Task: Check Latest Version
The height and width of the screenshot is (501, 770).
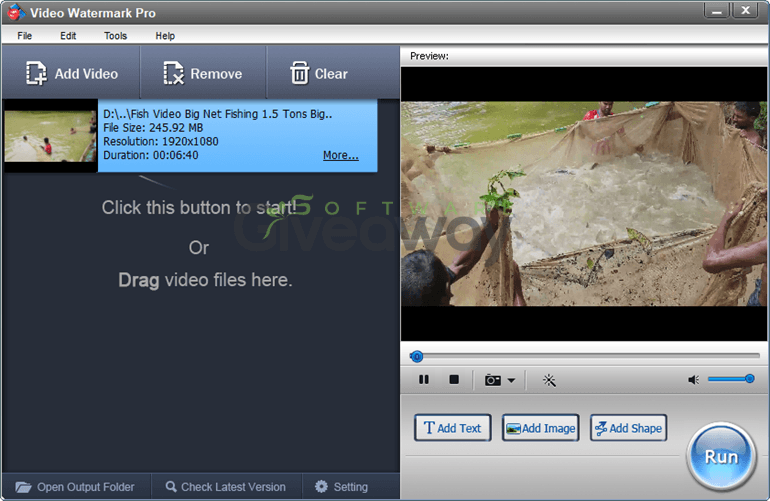Action: pyautogui.click(x=226, y=487)
